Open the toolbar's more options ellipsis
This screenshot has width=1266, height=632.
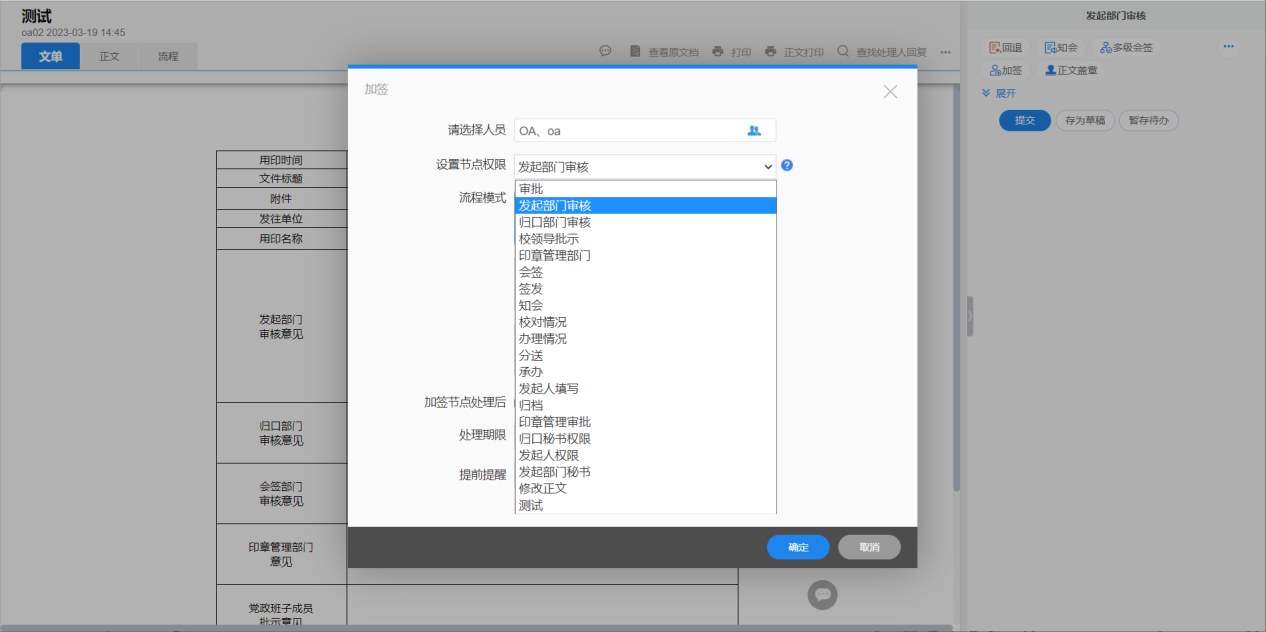pos(945,52)
